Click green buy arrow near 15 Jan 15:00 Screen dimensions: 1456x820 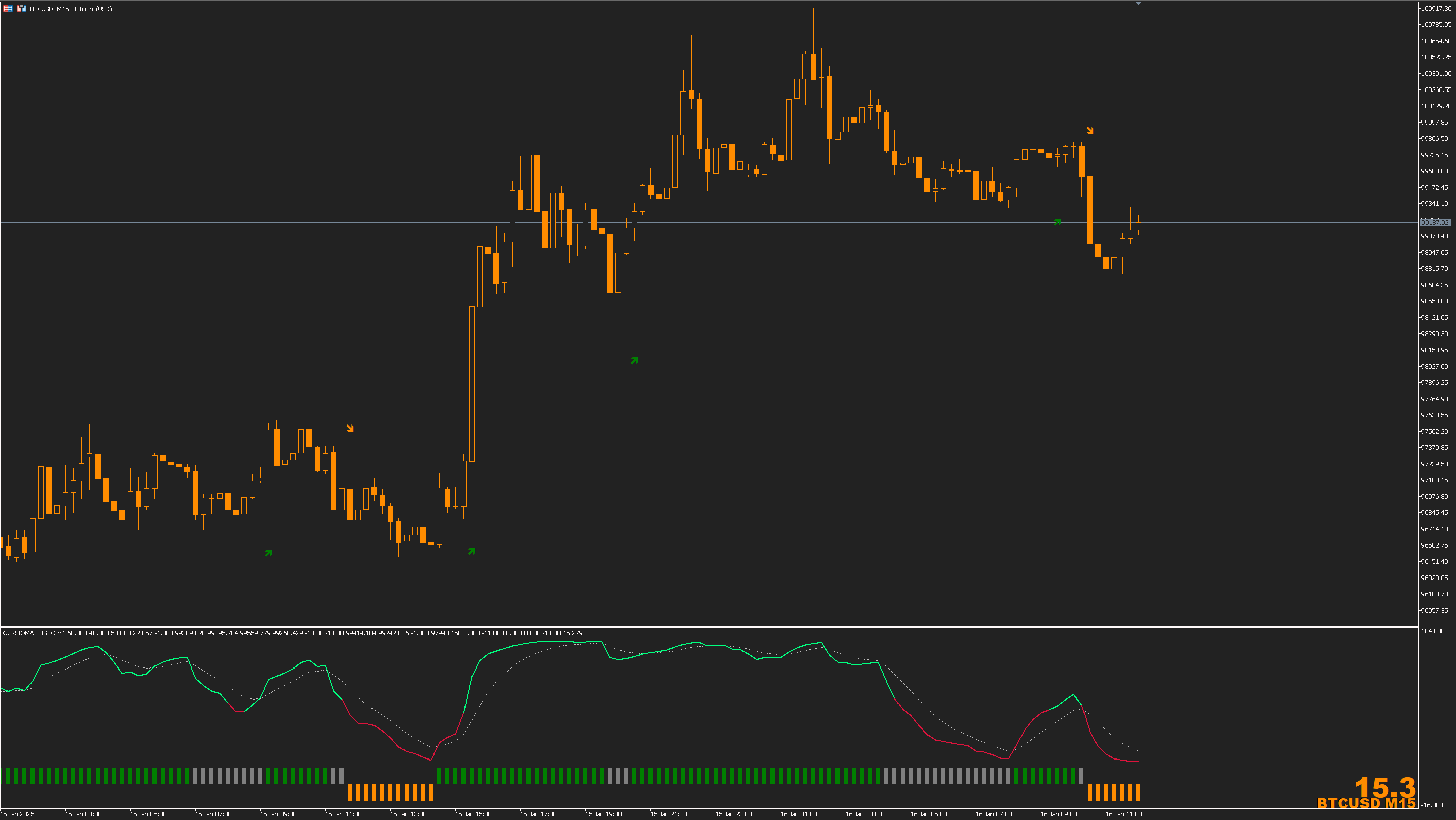(x=472, y=551)
